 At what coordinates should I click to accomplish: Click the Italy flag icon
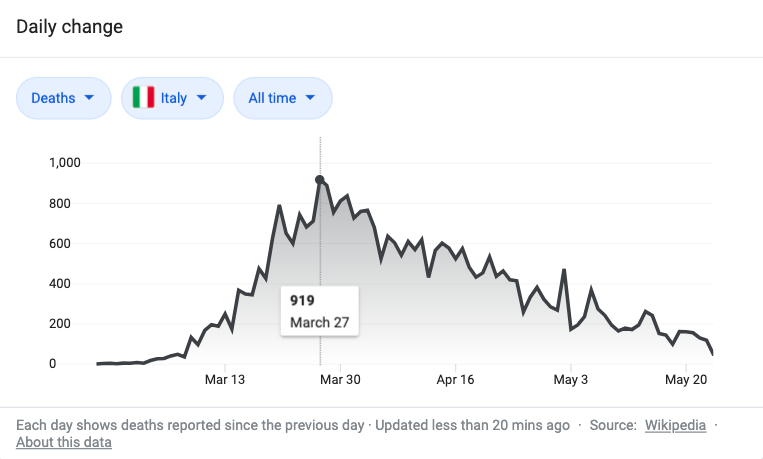click(x=144, y=98)
